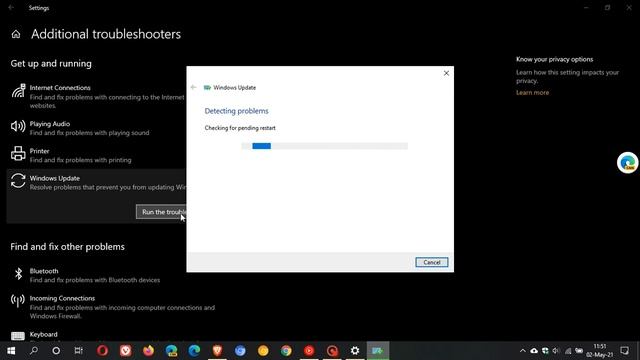Launch the badged Edge browser icon on the taskbar
Image resolution: width=640 pixels, height=360 pixels.
coord(171,351)
